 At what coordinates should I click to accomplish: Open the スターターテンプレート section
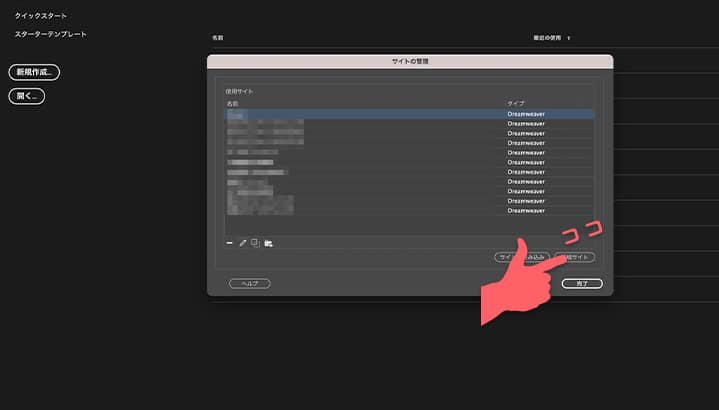(50, 34)
